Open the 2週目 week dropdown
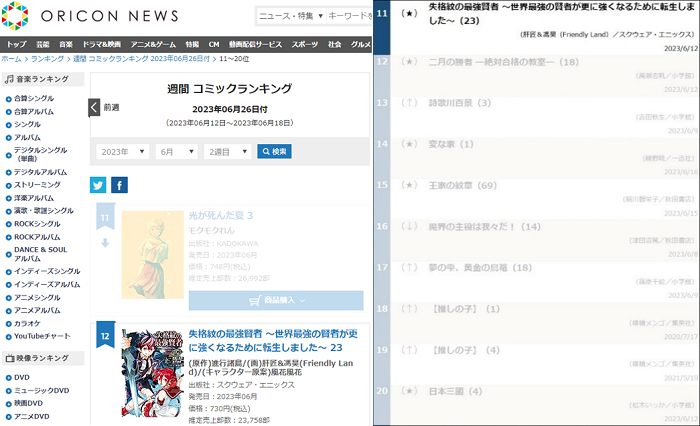 228,151
